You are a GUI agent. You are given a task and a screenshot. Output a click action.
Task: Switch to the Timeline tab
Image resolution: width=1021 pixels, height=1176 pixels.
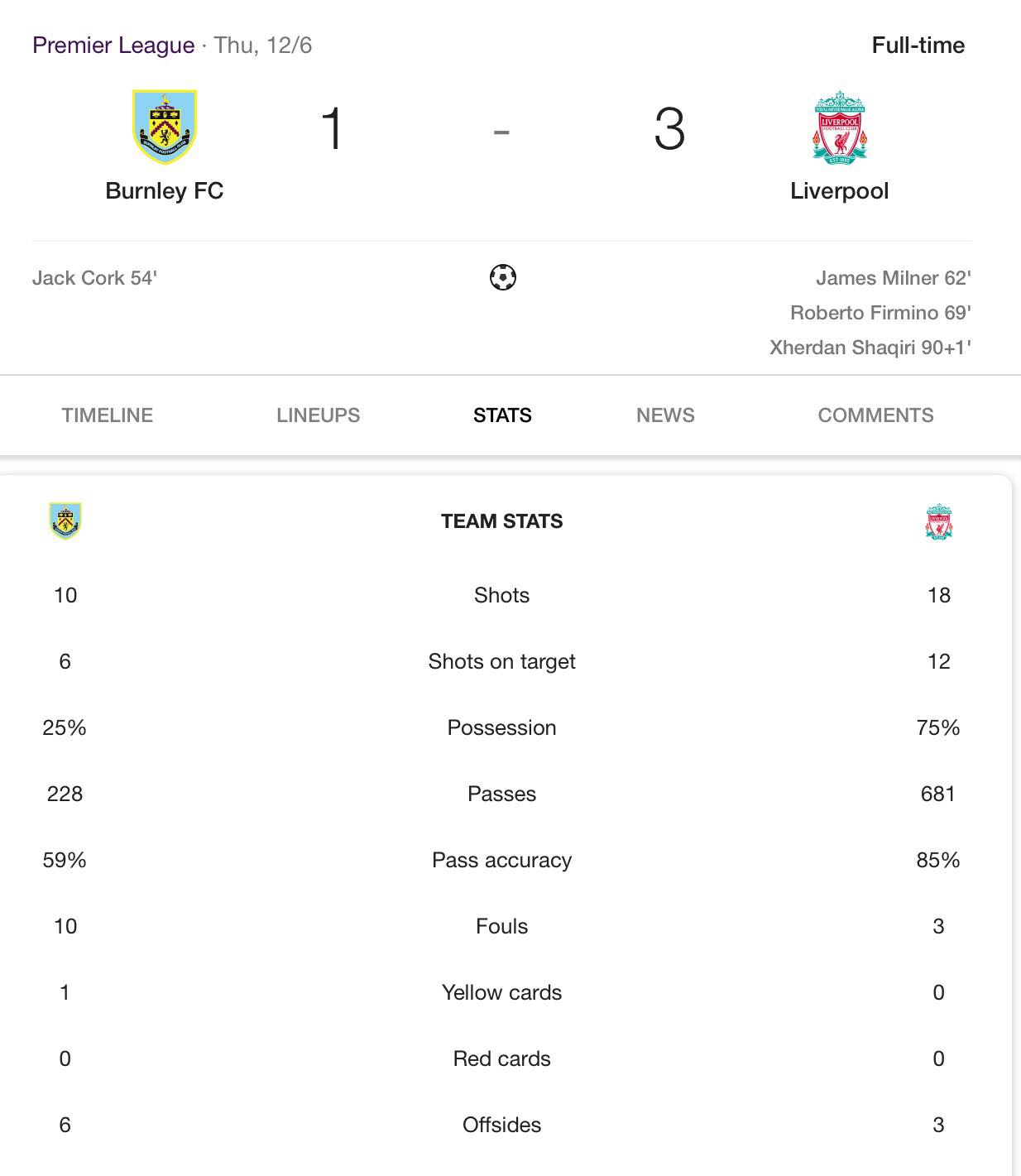coord(108,415)
